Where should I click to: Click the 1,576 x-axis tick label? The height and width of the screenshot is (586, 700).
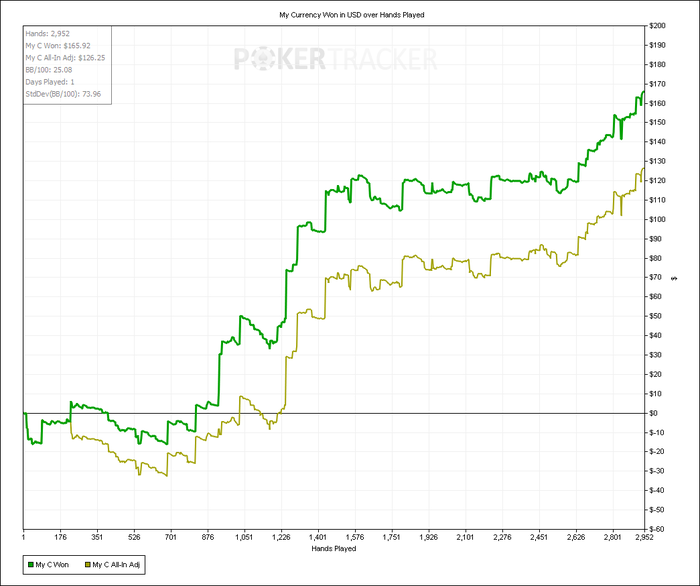pyautogui.click(x=354, y=537)
